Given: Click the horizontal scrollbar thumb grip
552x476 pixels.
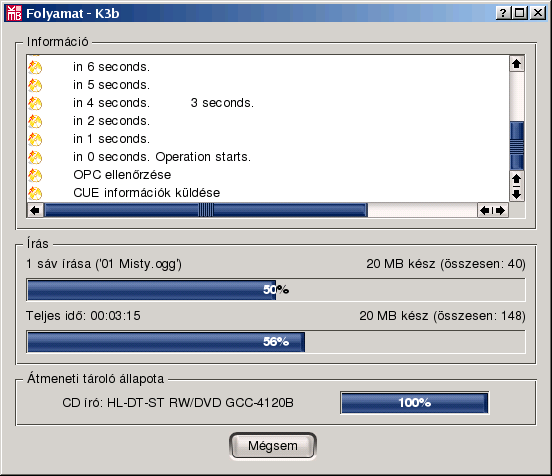Looking at the screenshot, I should pos(206,211).
